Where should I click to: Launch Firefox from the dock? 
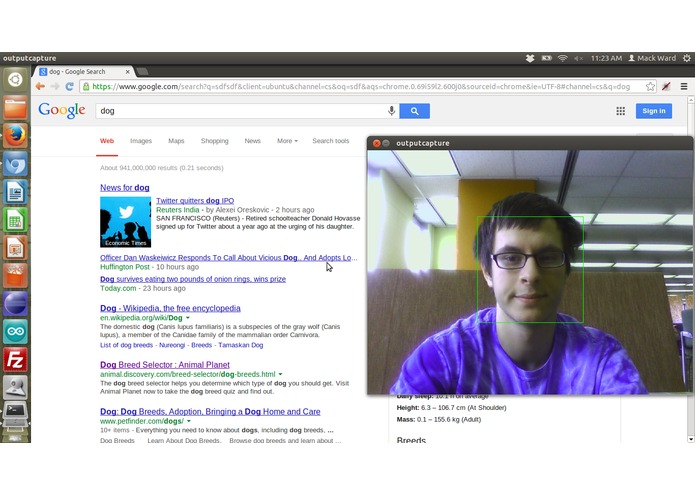15,136
